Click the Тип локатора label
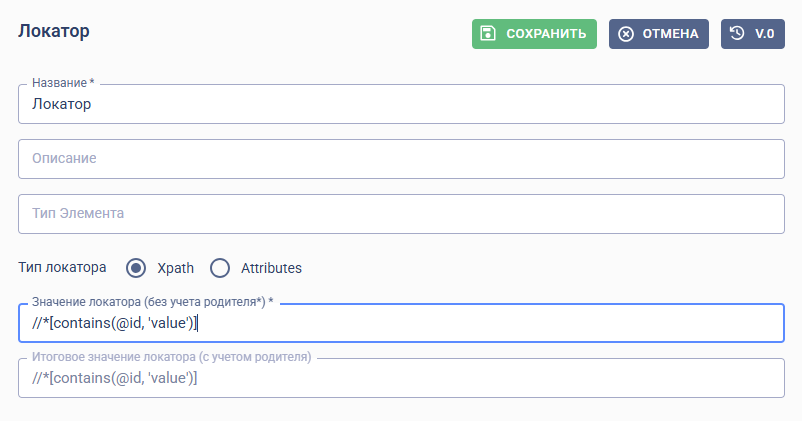 coord(62,267)
